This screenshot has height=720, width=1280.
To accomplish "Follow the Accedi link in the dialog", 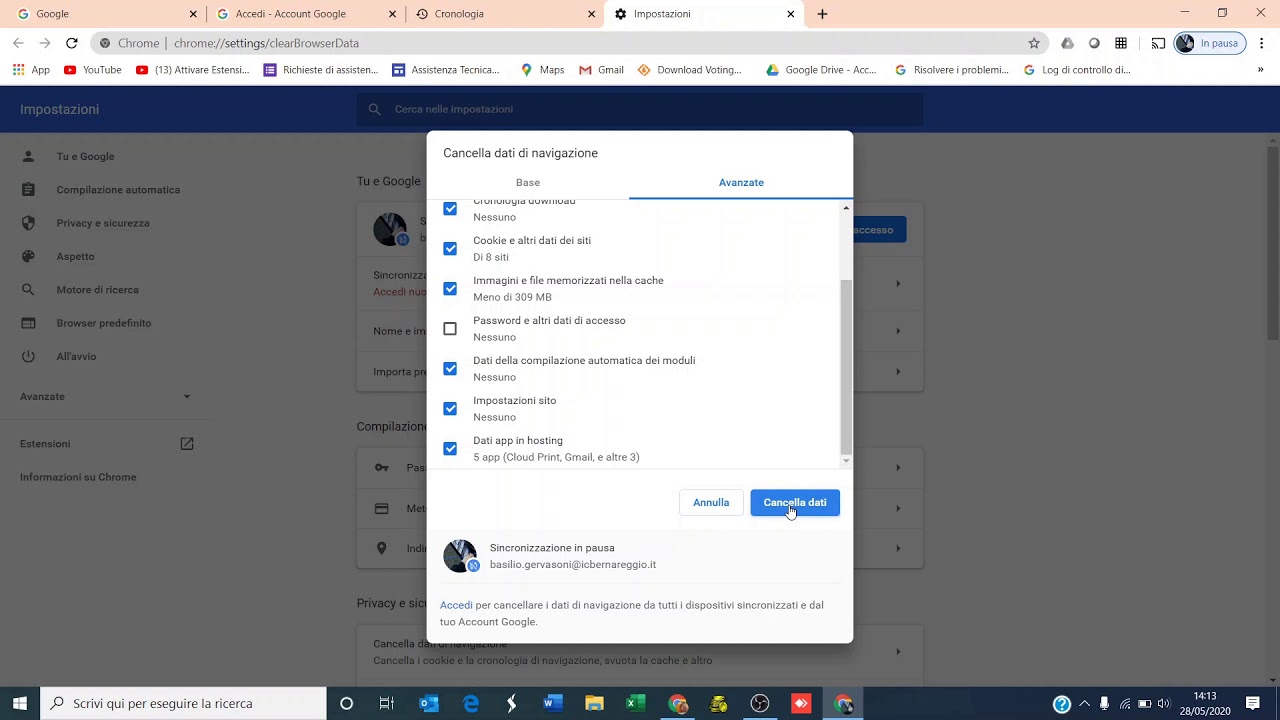I will point(456,605).
